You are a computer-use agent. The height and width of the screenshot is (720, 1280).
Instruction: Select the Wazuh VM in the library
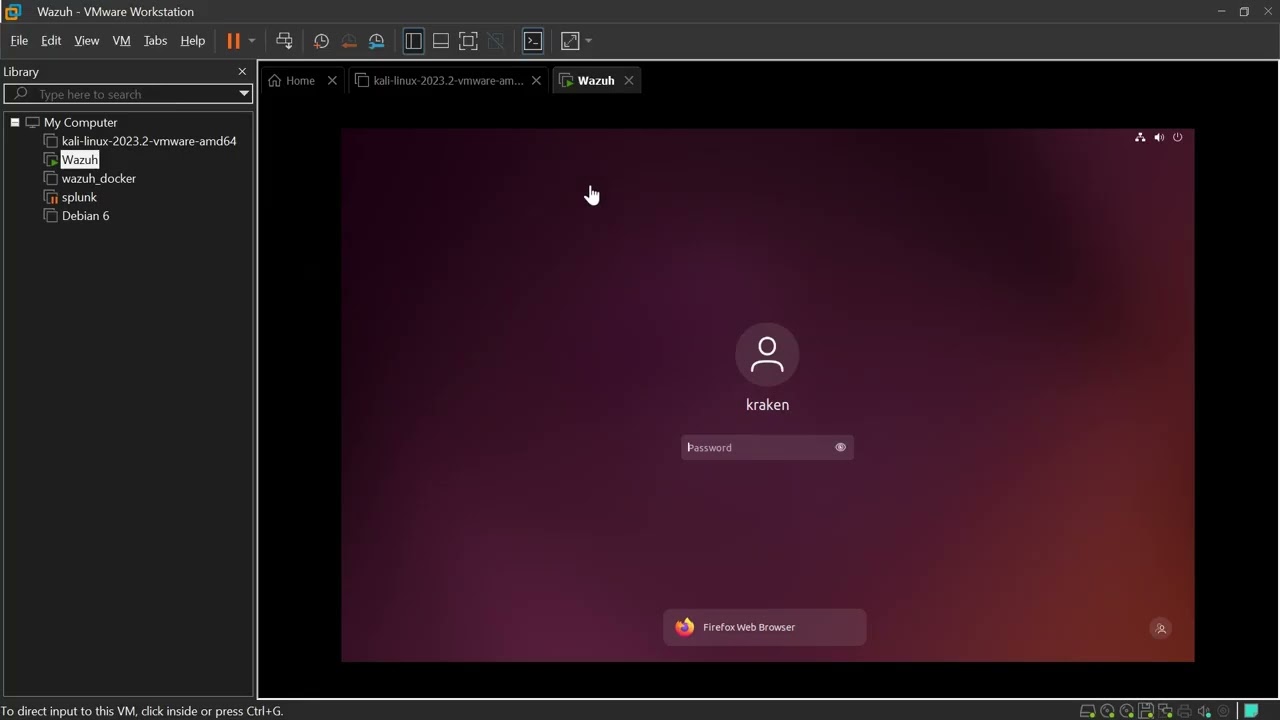click(x=80, y=160)
